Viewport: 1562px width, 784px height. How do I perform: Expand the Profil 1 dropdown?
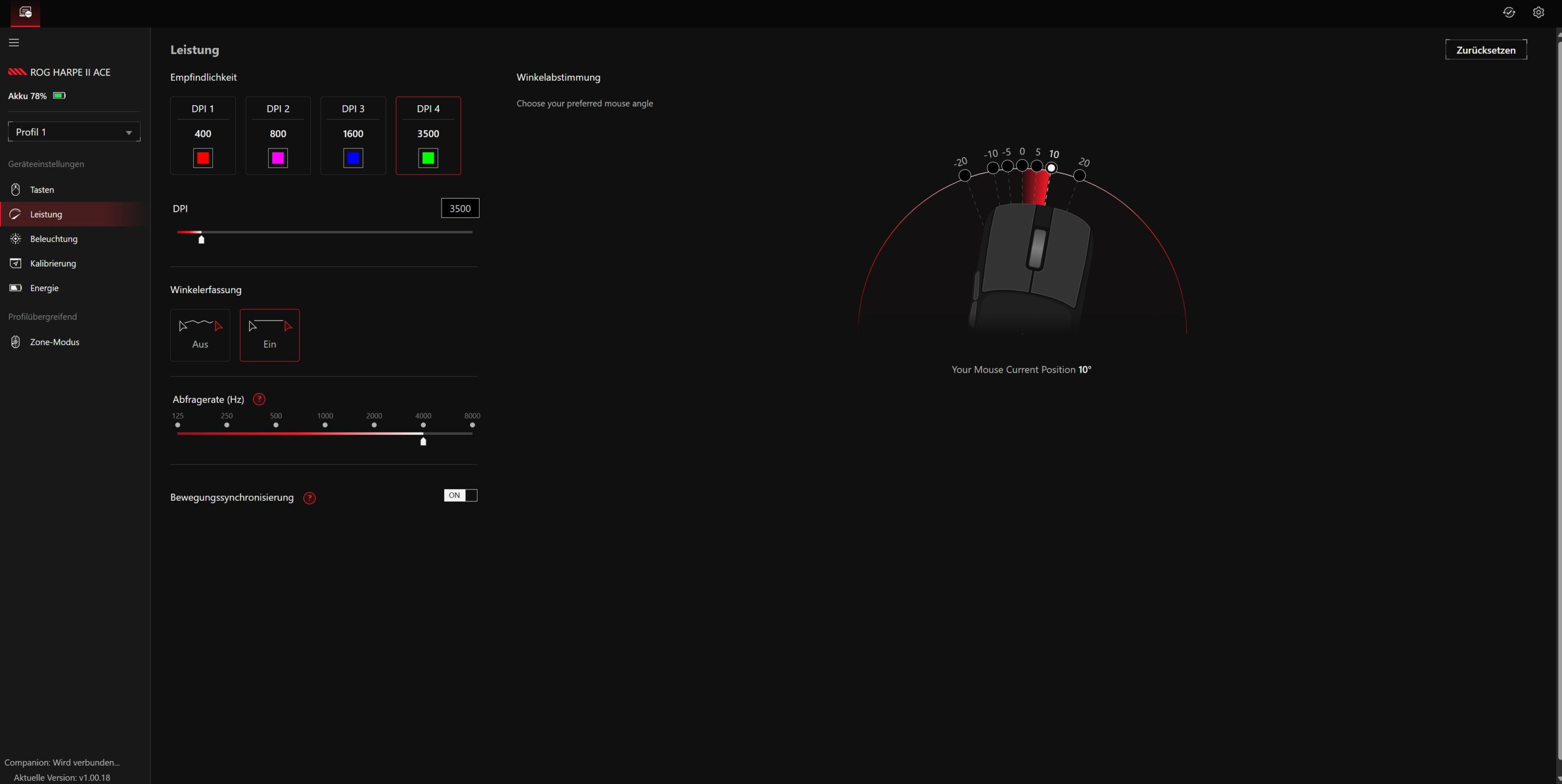[x=74, y=132]
